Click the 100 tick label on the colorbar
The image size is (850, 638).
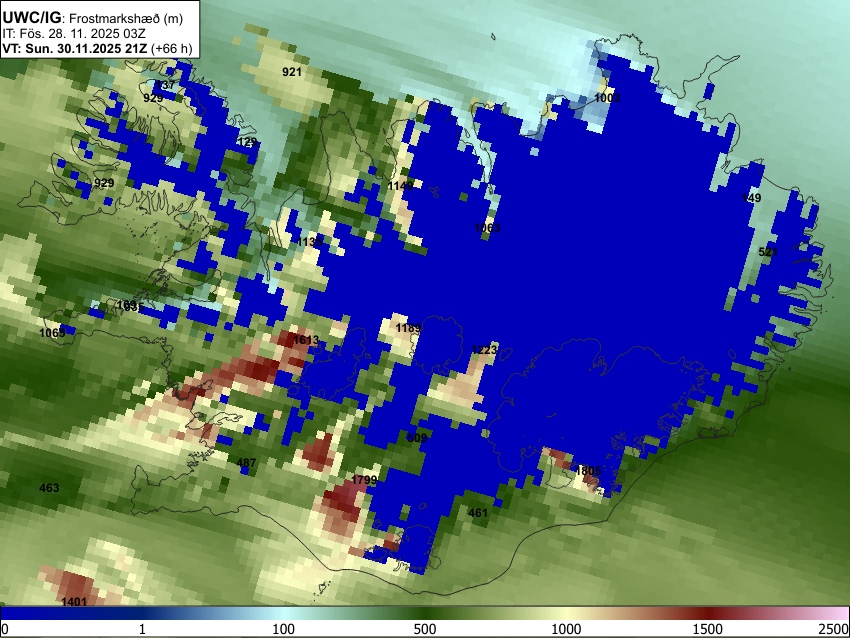click(x=283, y=629)
